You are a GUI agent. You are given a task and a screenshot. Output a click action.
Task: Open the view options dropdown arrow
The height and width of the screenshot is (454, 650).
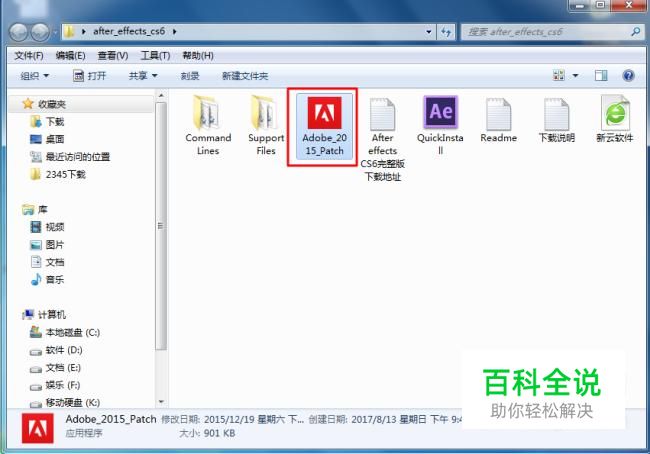click(x=575, y=75)
